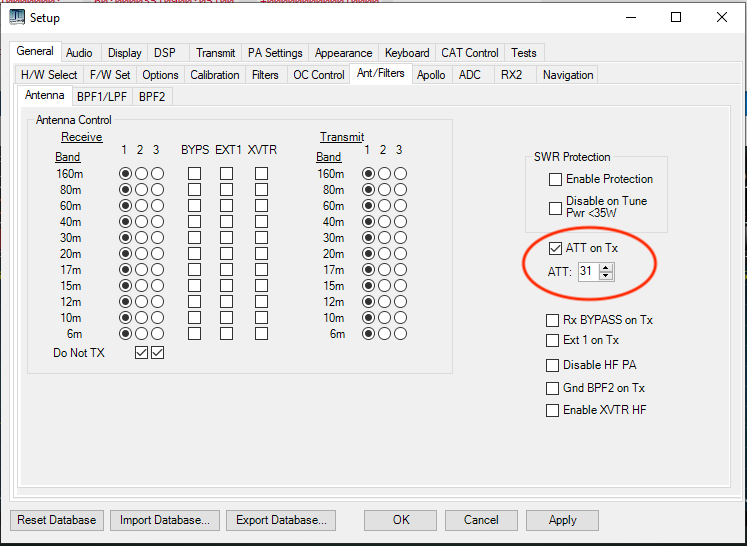Check Rx BYPASS on Tx option
The image size is (747, 546).
point(553,320)
